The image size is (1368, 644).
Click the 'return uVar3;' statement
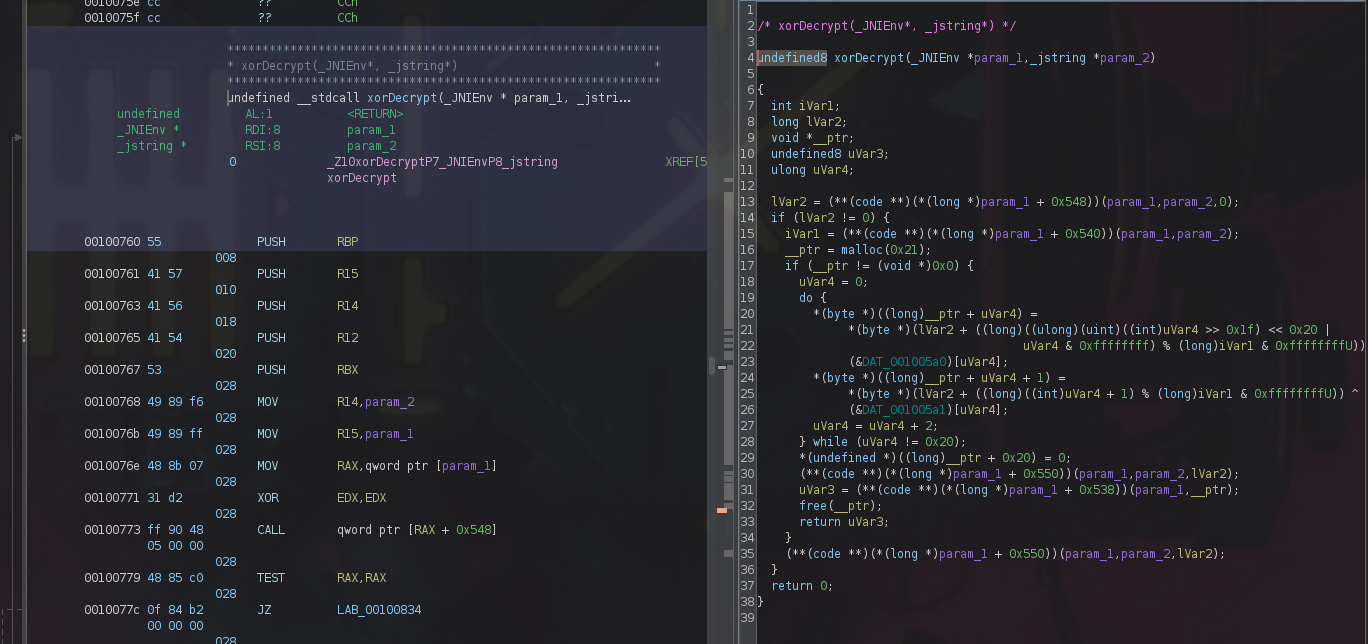coord(843,522)
